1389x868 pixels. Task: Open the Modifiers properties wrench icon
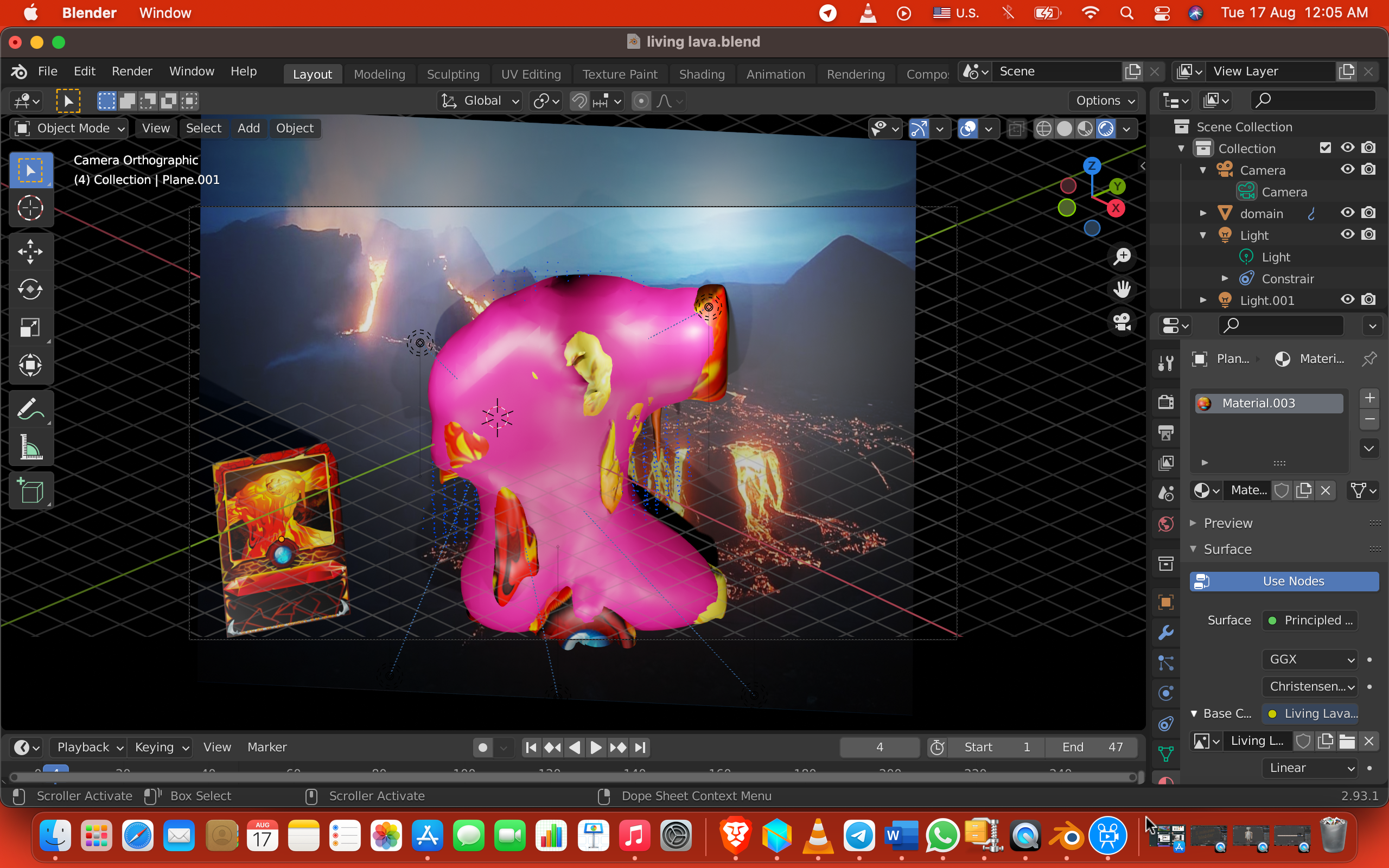click(1165, 633)
